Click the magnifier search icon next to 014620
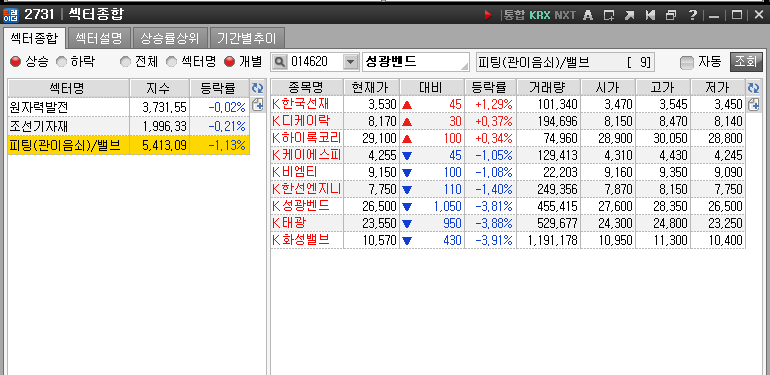The width and height of the screenshot is (770, 375). 279,62
